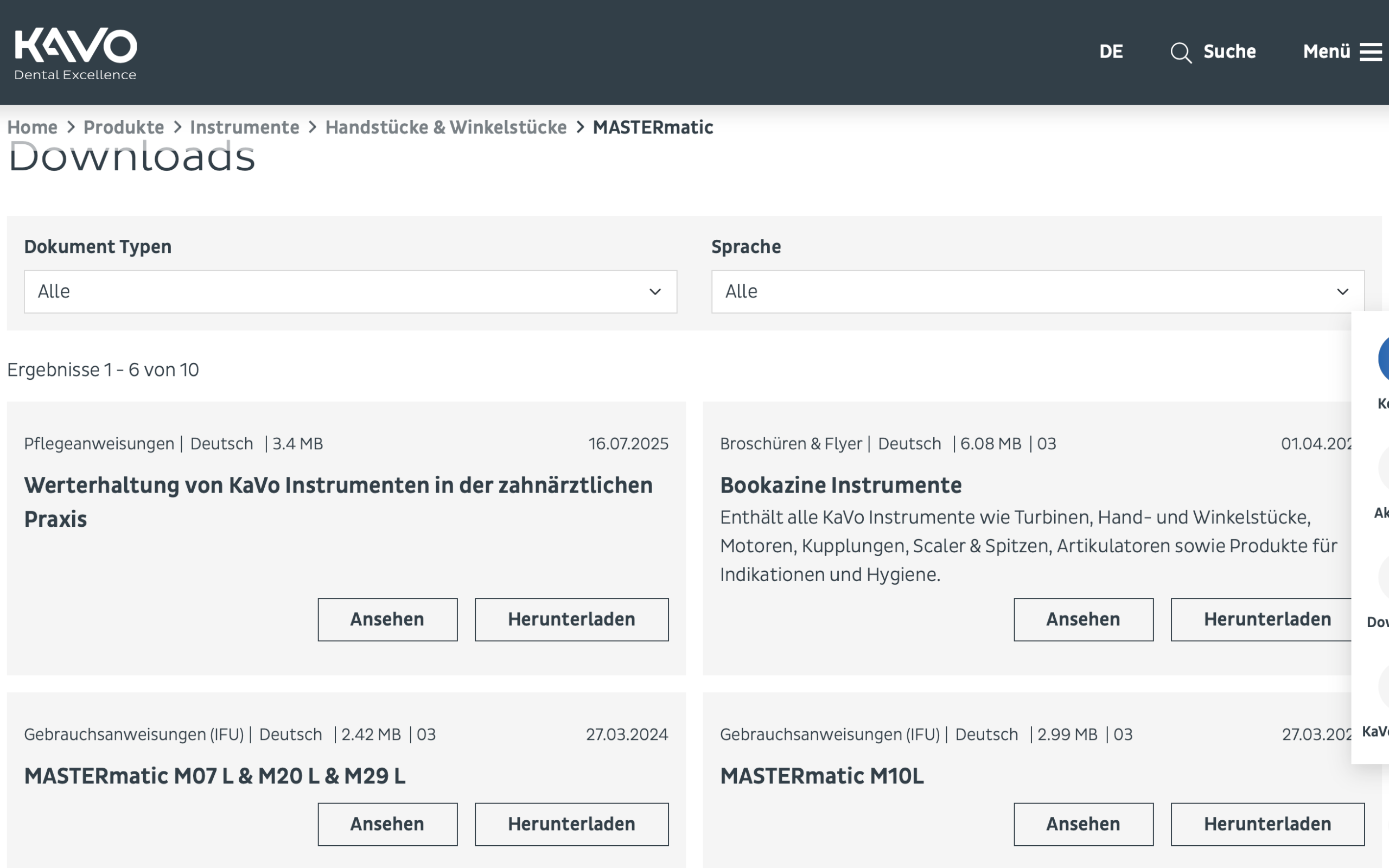Click the 'Ergebnisse 1 - 6 von 10' text
This screenshot has width=1389, height=868.
point(103,369)
